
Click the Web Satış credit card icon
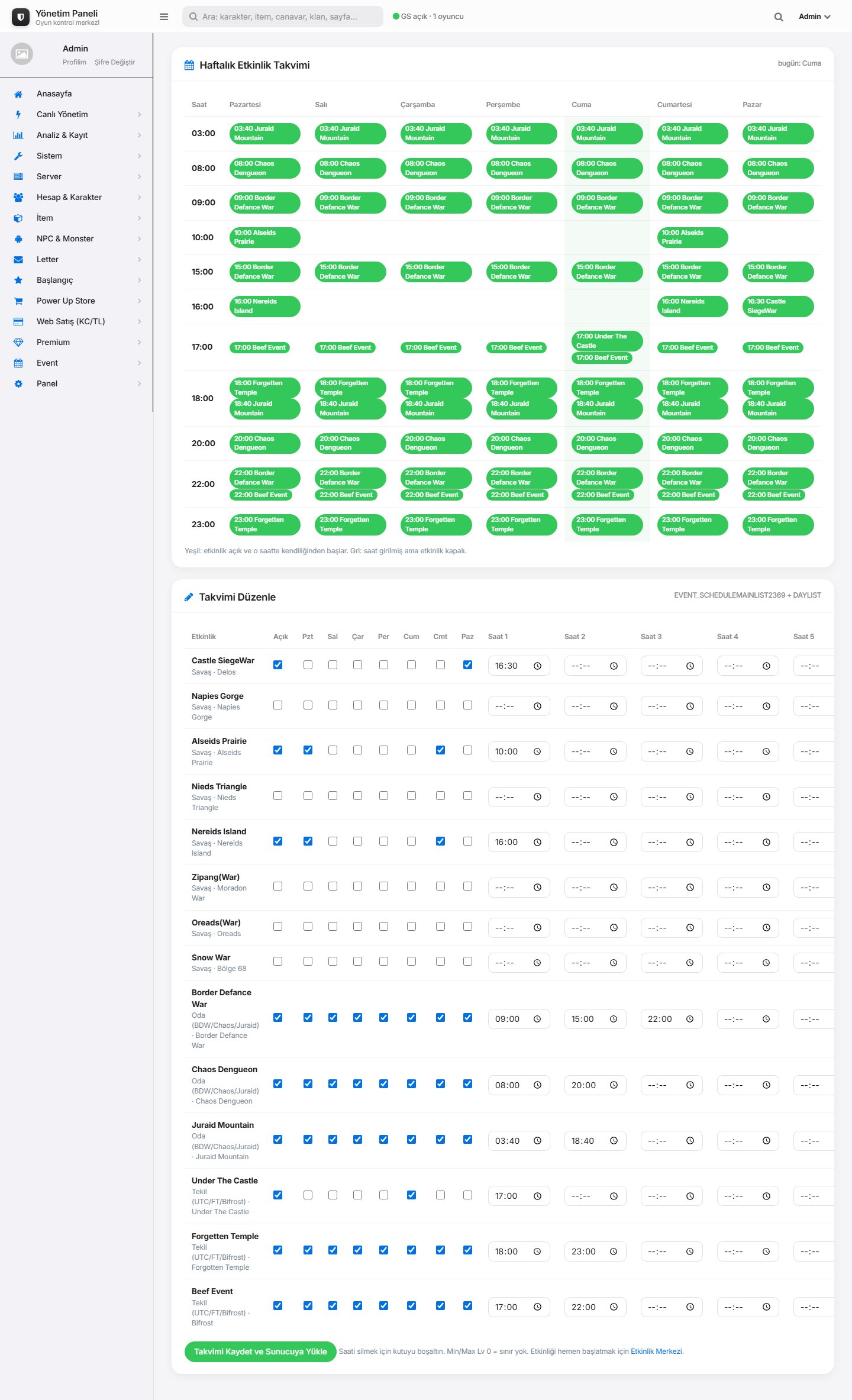click(x=18, y=322)
